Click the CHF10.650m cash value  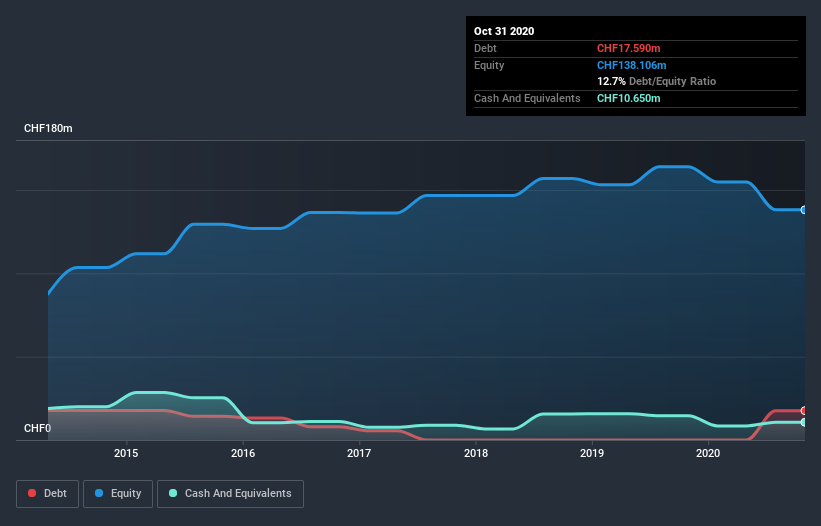pyautogui.click(x=628, y=98)
